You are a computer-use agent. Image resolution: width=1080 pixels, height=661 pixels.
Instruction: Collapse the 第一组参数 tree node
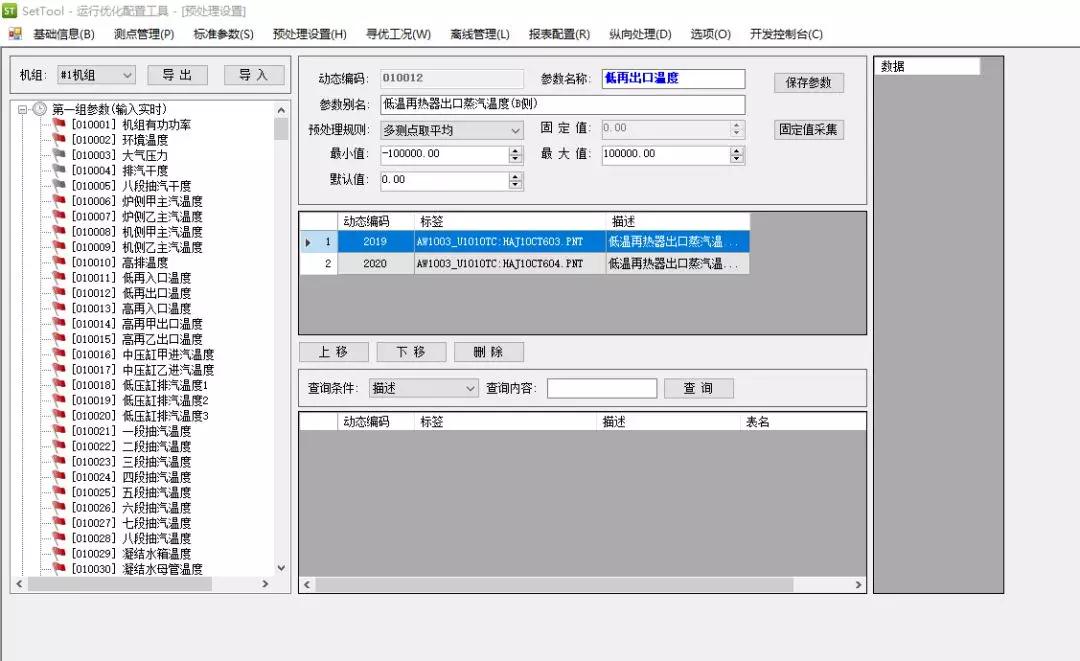(x=22, y=109)
